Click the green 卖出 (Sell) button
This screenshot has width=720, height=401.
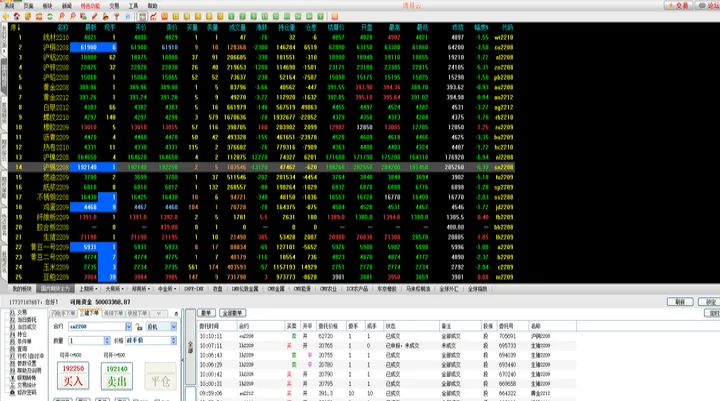[116, 373]
